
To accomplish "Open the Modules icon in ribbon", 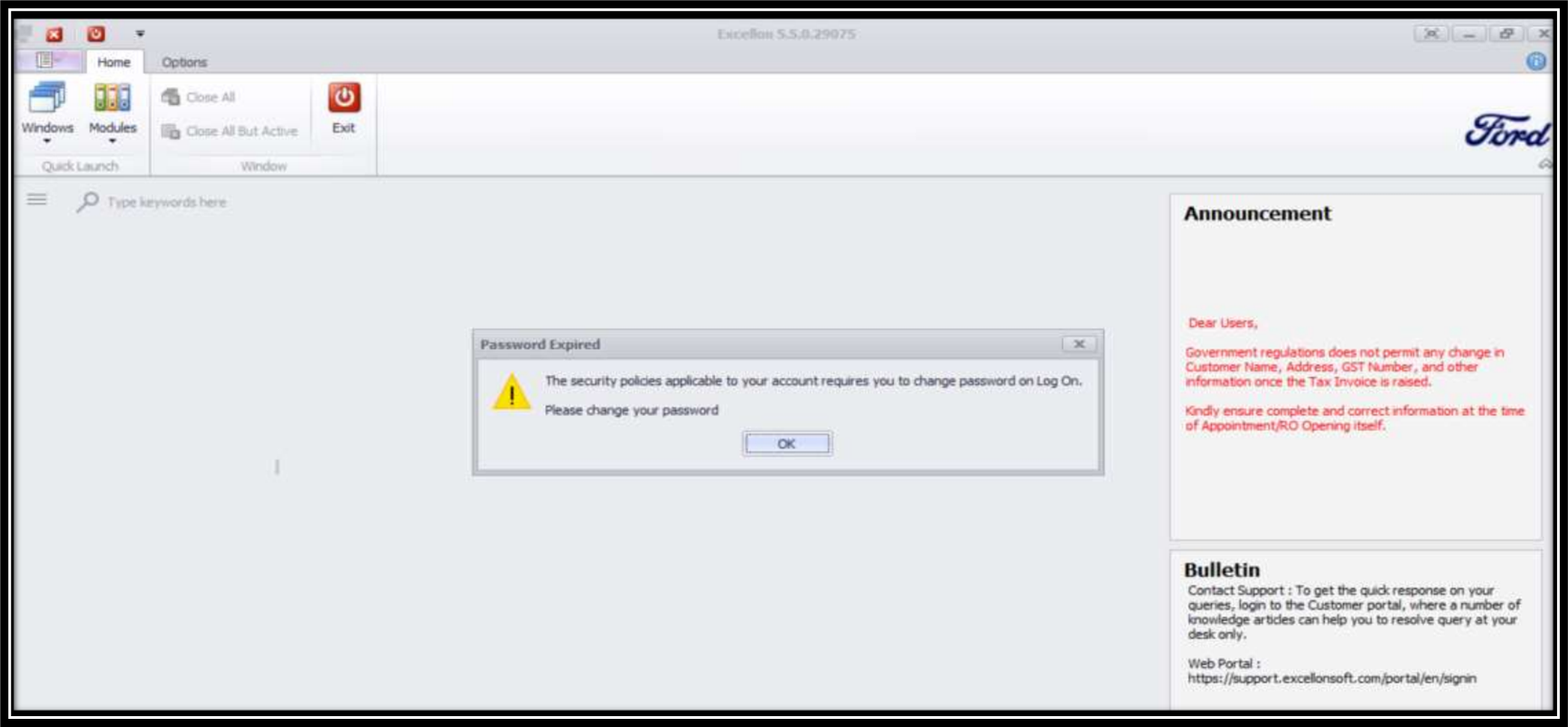I will point(112,98).
